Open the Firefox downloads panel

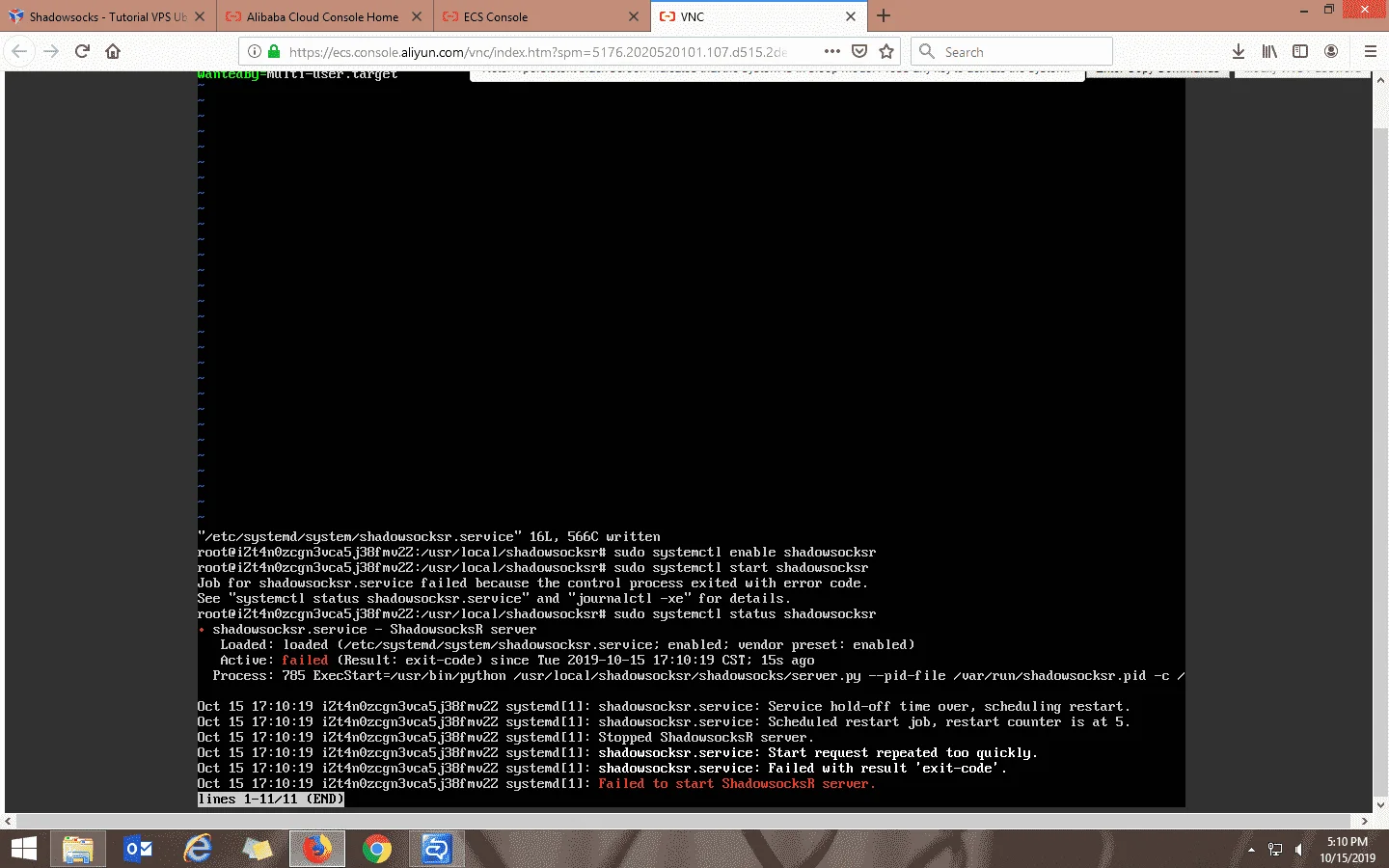(x=1239, y=51)
